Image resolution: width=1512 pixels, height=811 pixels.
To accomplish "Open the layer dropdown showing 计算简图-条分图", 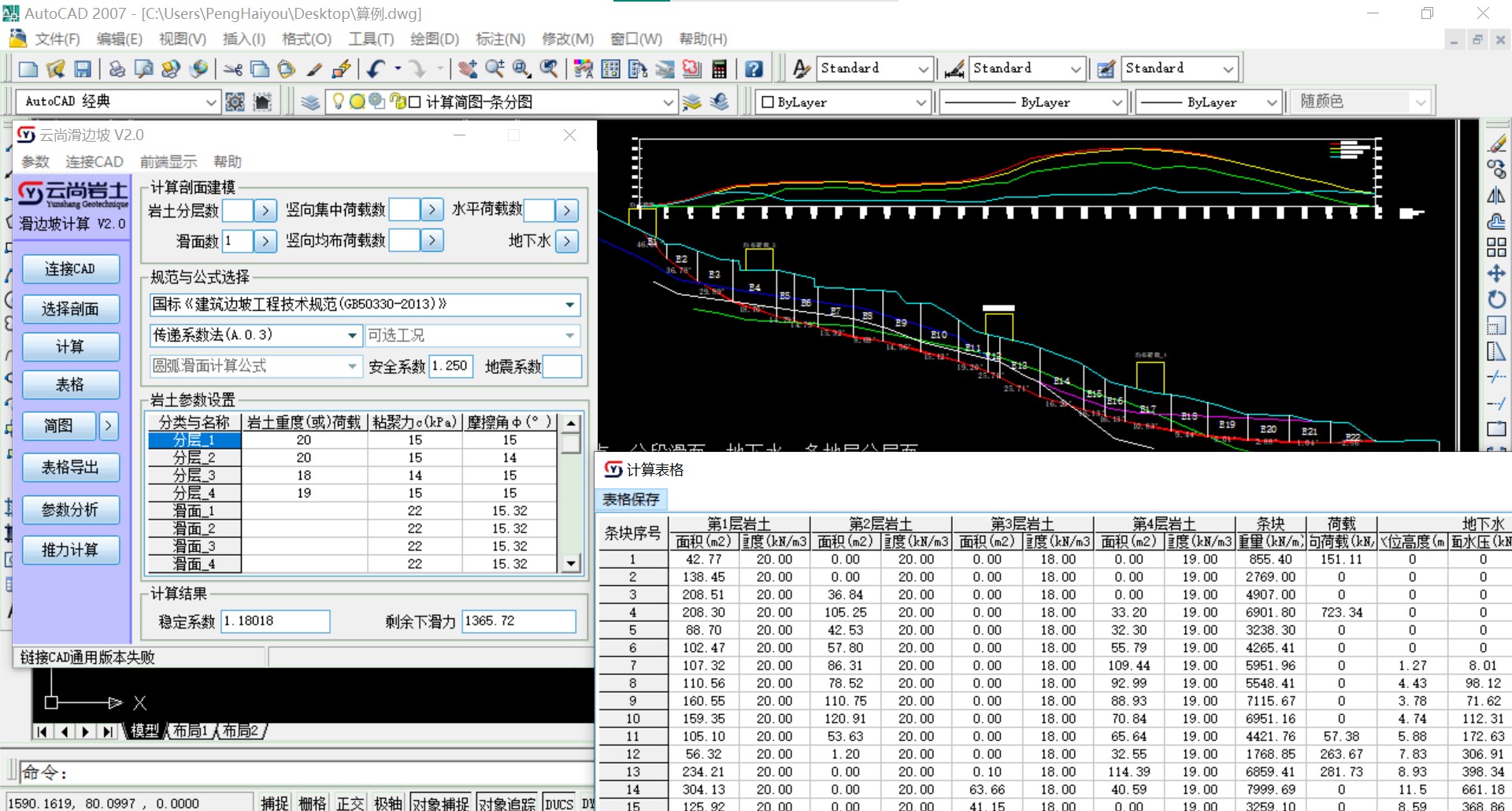I will click(x=668, y=102).
